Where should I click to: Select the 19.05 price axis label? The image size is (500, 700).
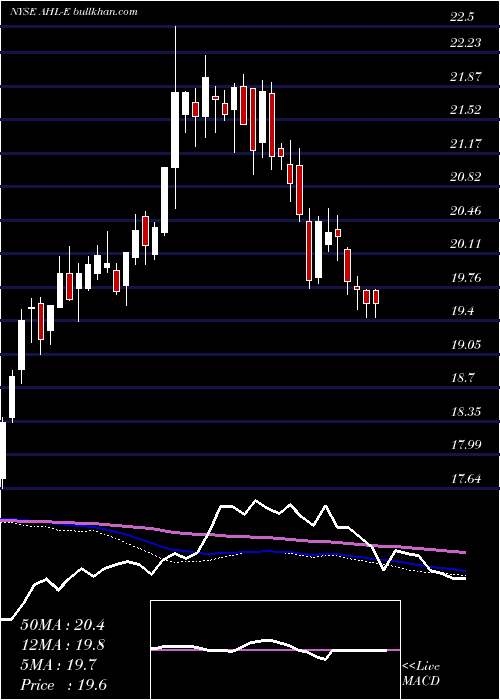pos(466,345)
